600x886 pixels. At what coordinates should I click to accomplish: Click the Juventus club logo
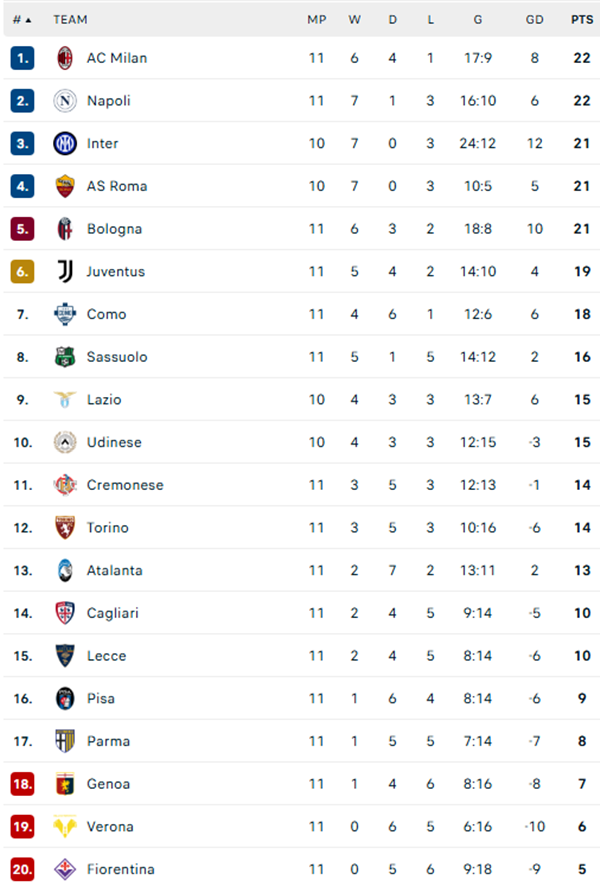coord(63,271)
